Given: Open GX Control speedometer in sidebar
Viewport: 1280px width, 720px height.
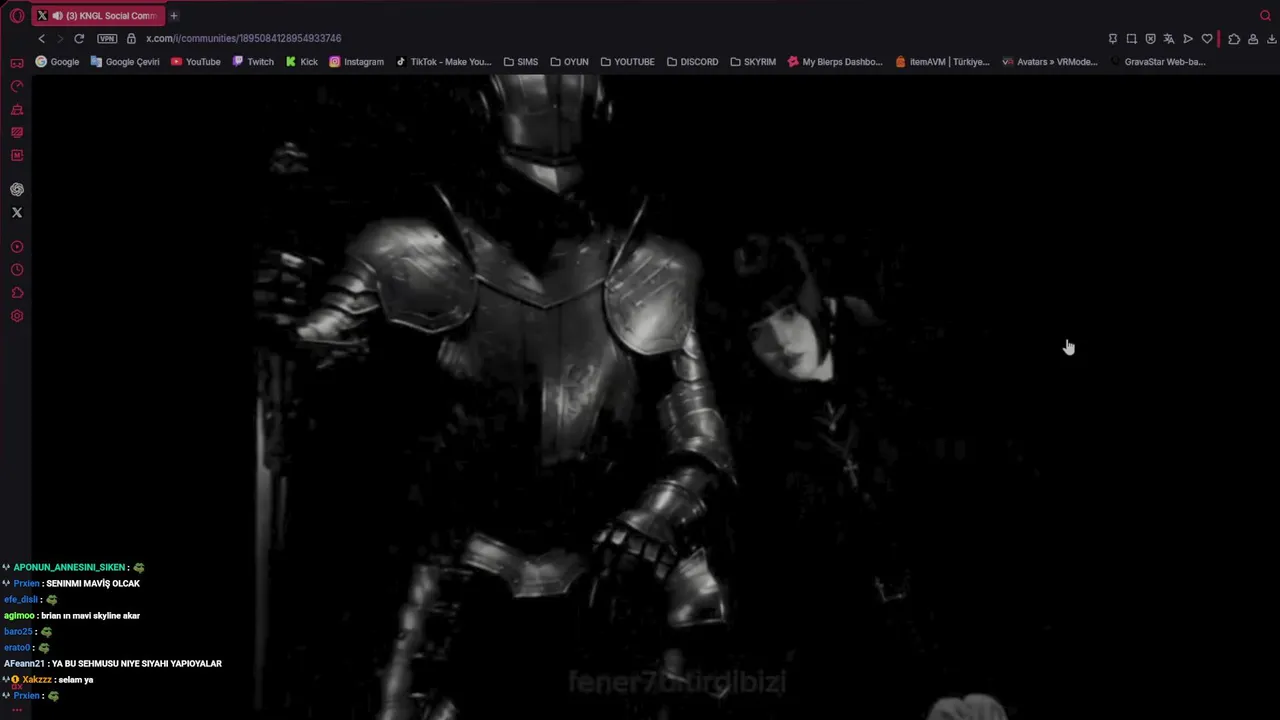Looking at the screenshot, I should tap(17, 86).
